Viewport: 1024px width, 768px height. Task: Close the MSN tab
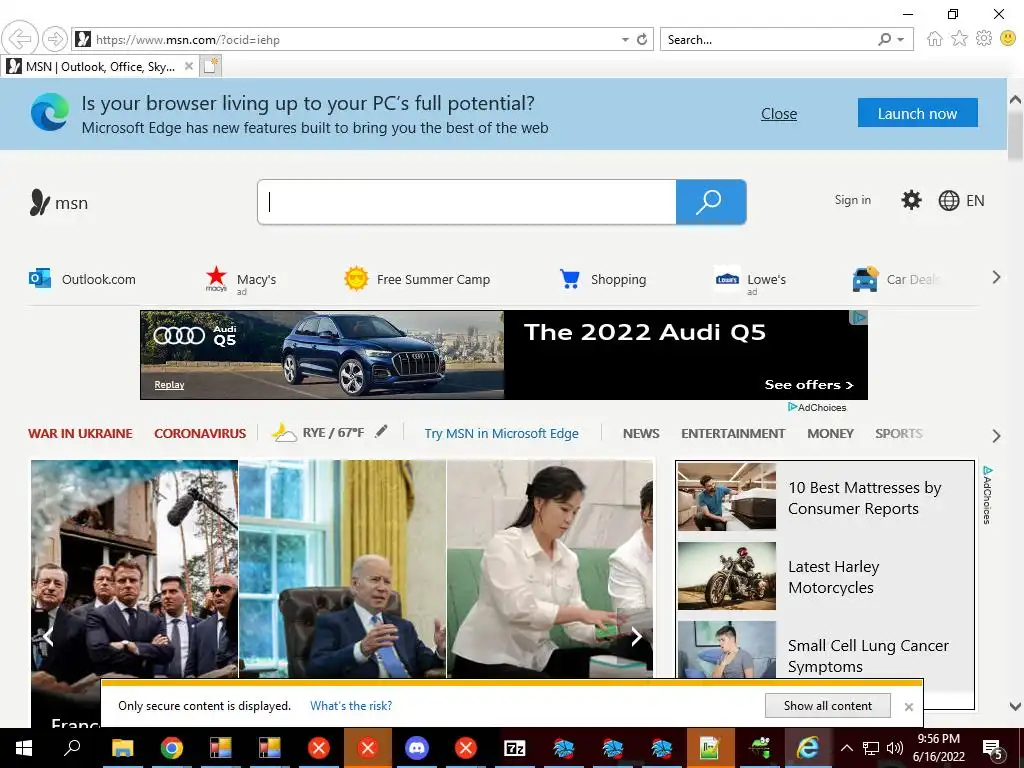click(189, 66)
